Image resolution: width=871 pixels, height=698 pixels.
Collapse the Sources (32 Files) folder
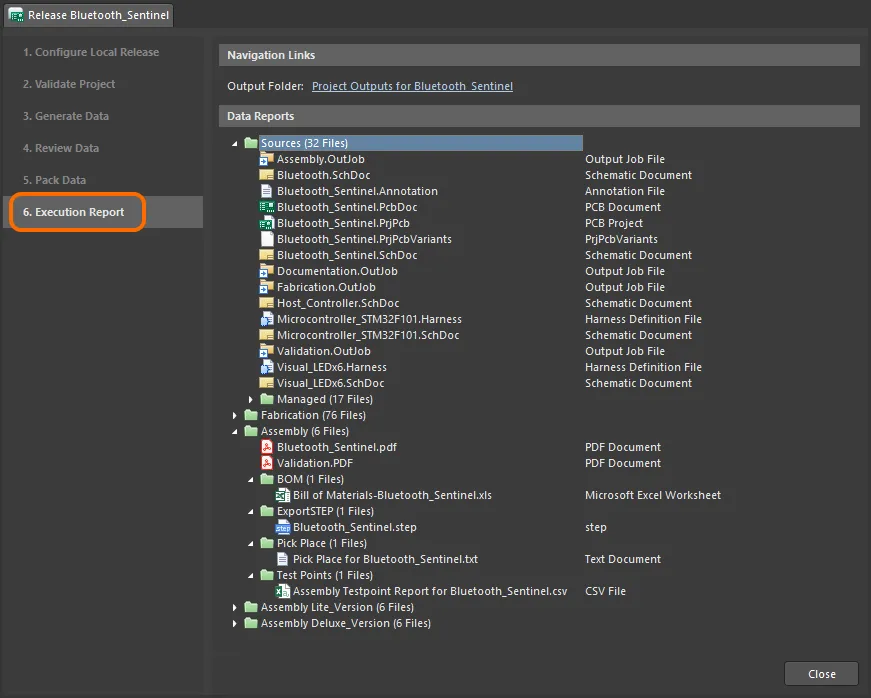pos(236,144)
